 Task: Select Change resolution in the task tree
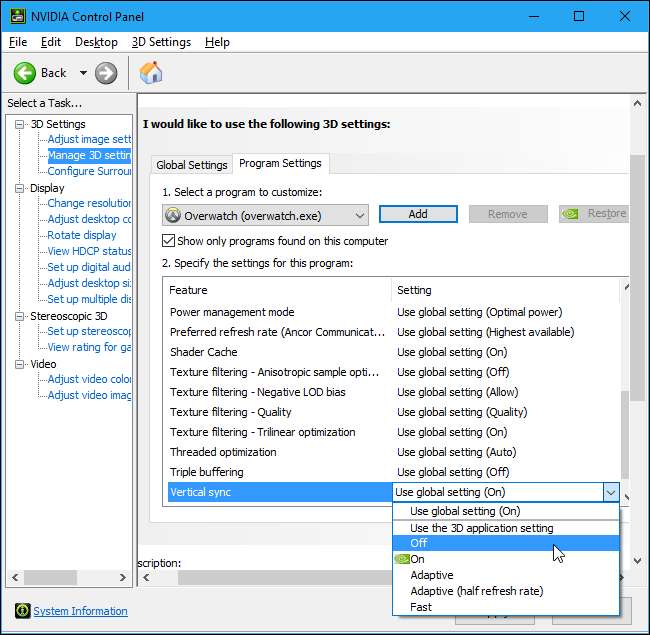pos(89,203)
